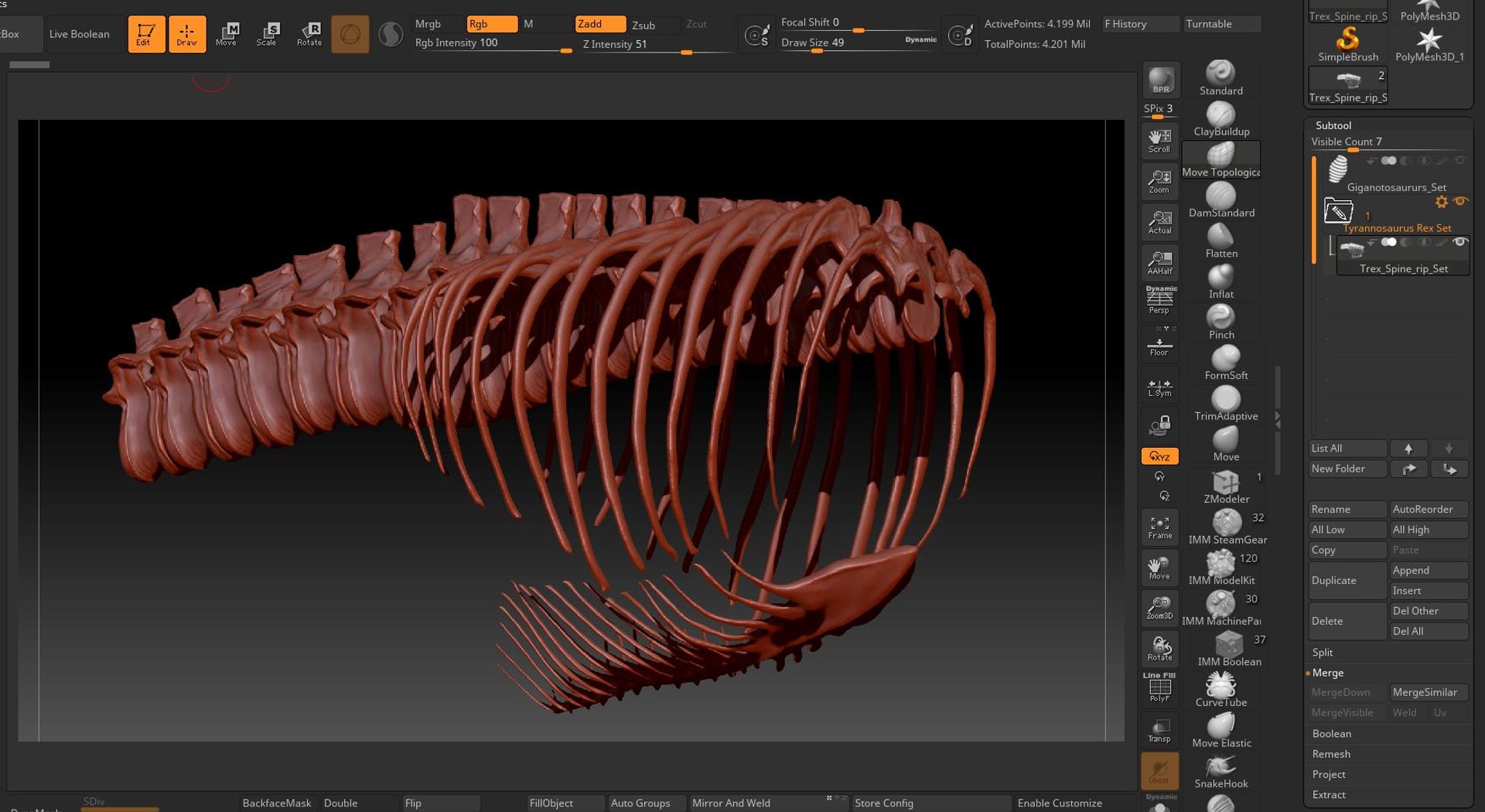Click the Duplicate subtool button
The height and width of the screenshot is (812, 1485).
[x=1347, y=581]
